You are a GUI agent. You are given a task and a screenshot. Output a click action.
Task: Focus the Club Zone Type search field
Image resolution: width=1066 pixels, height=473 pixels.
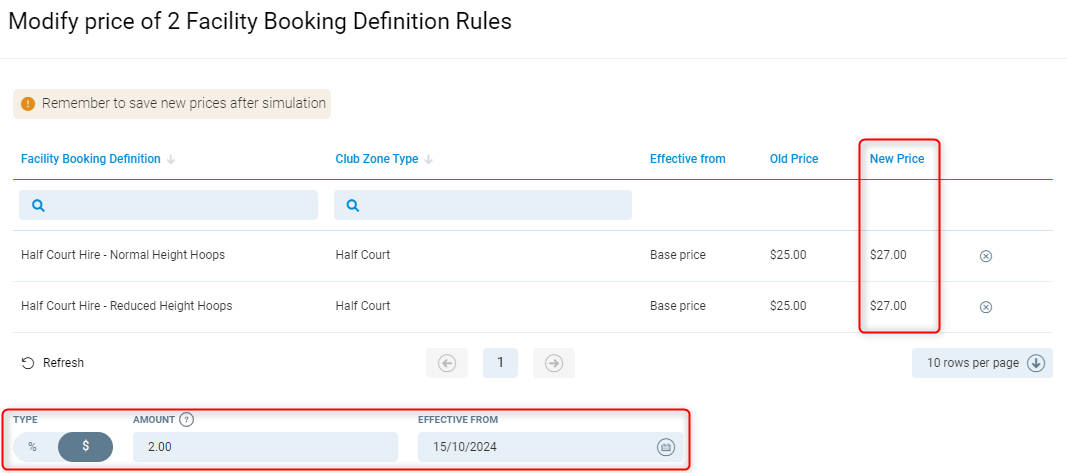483,205
